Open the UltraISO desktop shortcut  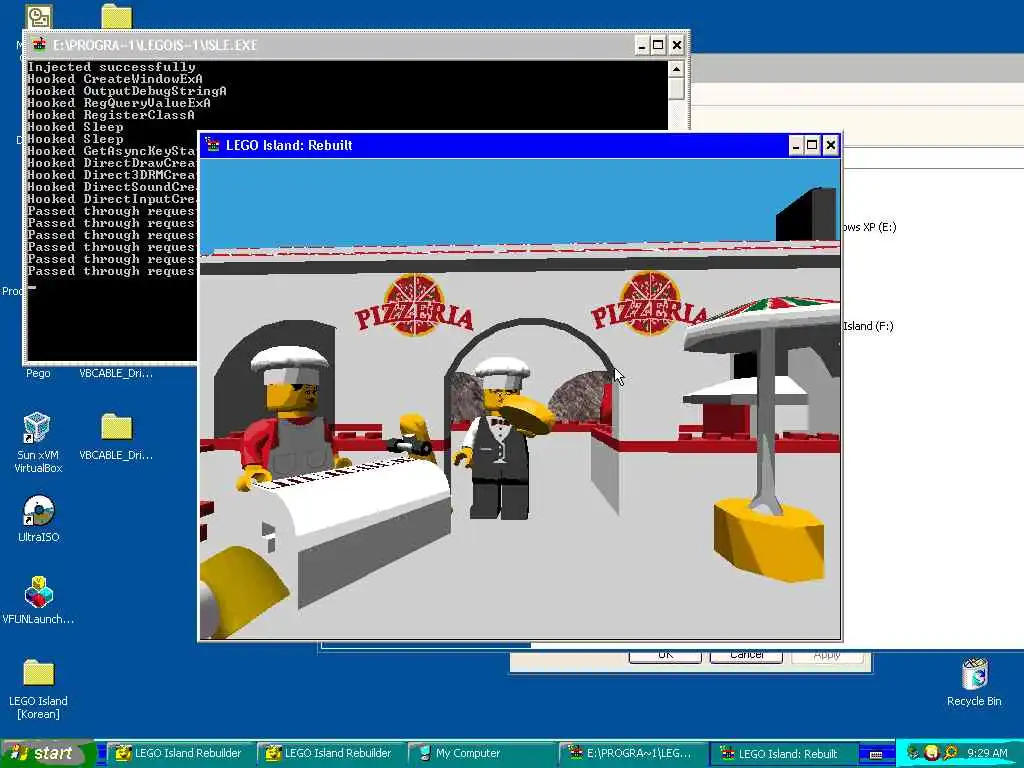(x=38, y=519)
